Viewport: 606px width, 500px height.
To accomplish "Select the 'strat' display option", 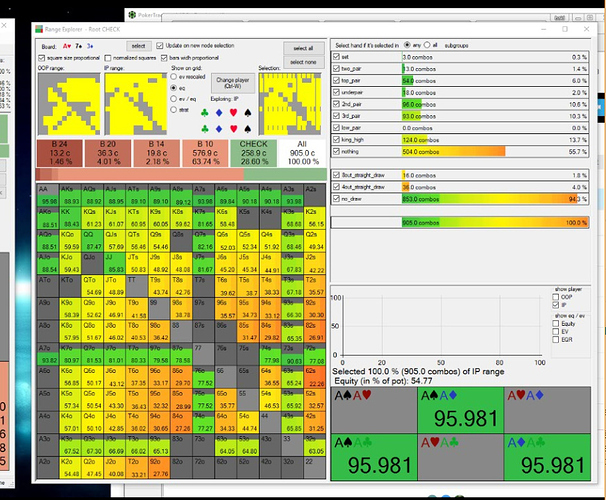I will pos(174,110).
